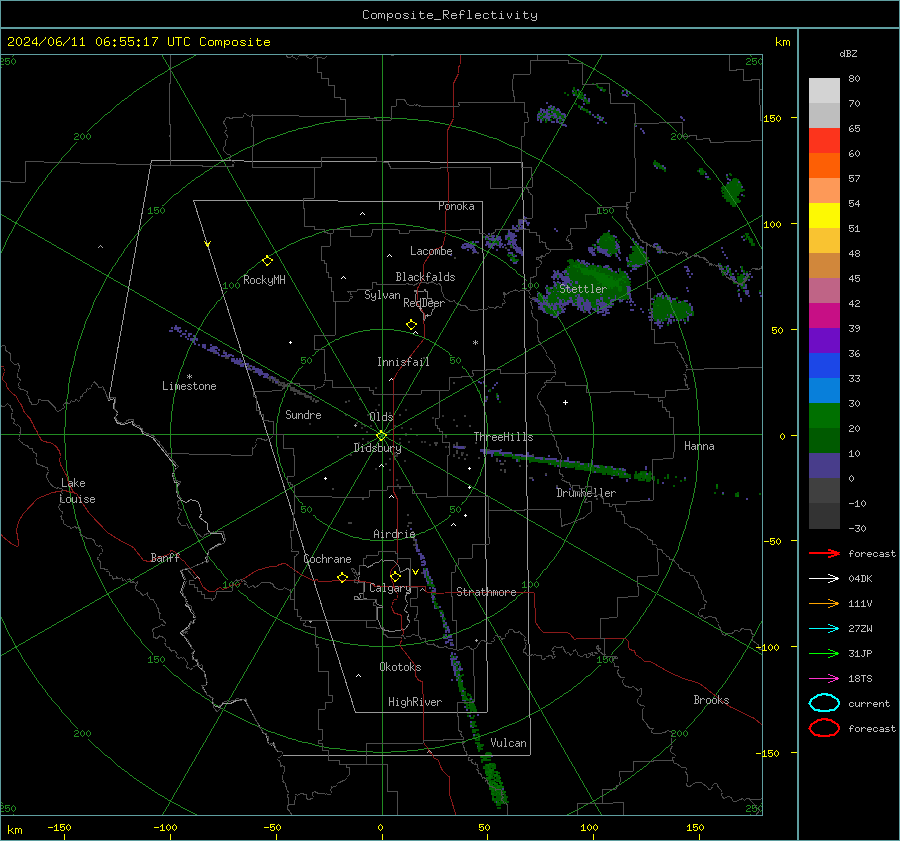
Task: Select the light gray 70-80 dBZ swatch
Action: point(824,91)
